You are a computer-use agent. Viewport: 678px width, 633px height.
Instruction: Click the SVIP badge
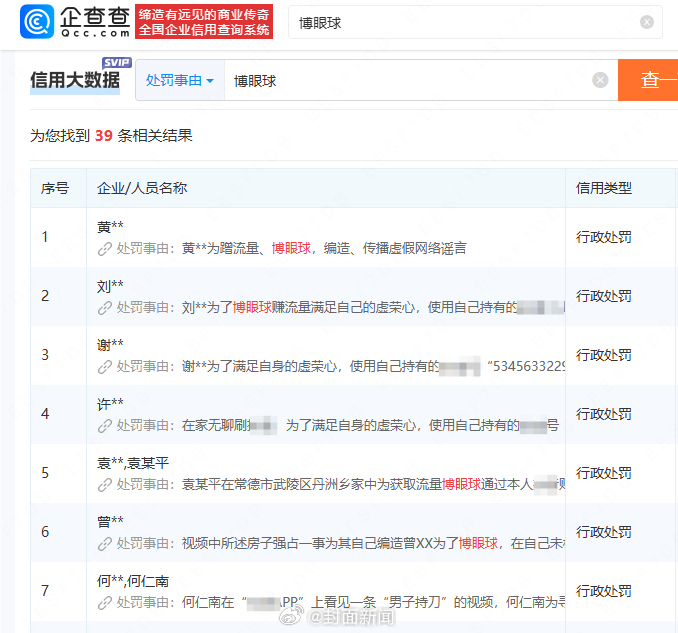tap(117, 63)
